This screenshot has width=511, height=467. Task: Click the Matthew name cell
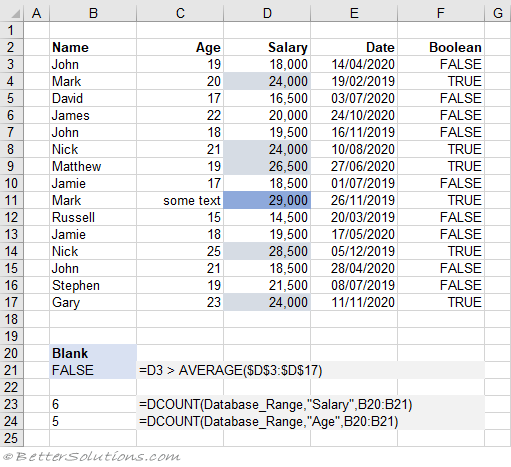click(93, 166)
